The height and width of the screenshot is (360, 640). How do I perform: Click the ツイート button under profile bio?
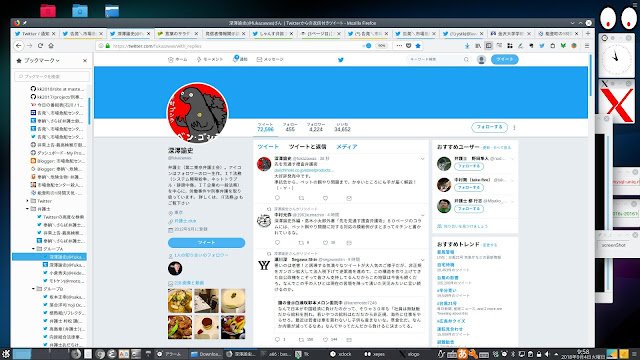click(x=206, y=242)
